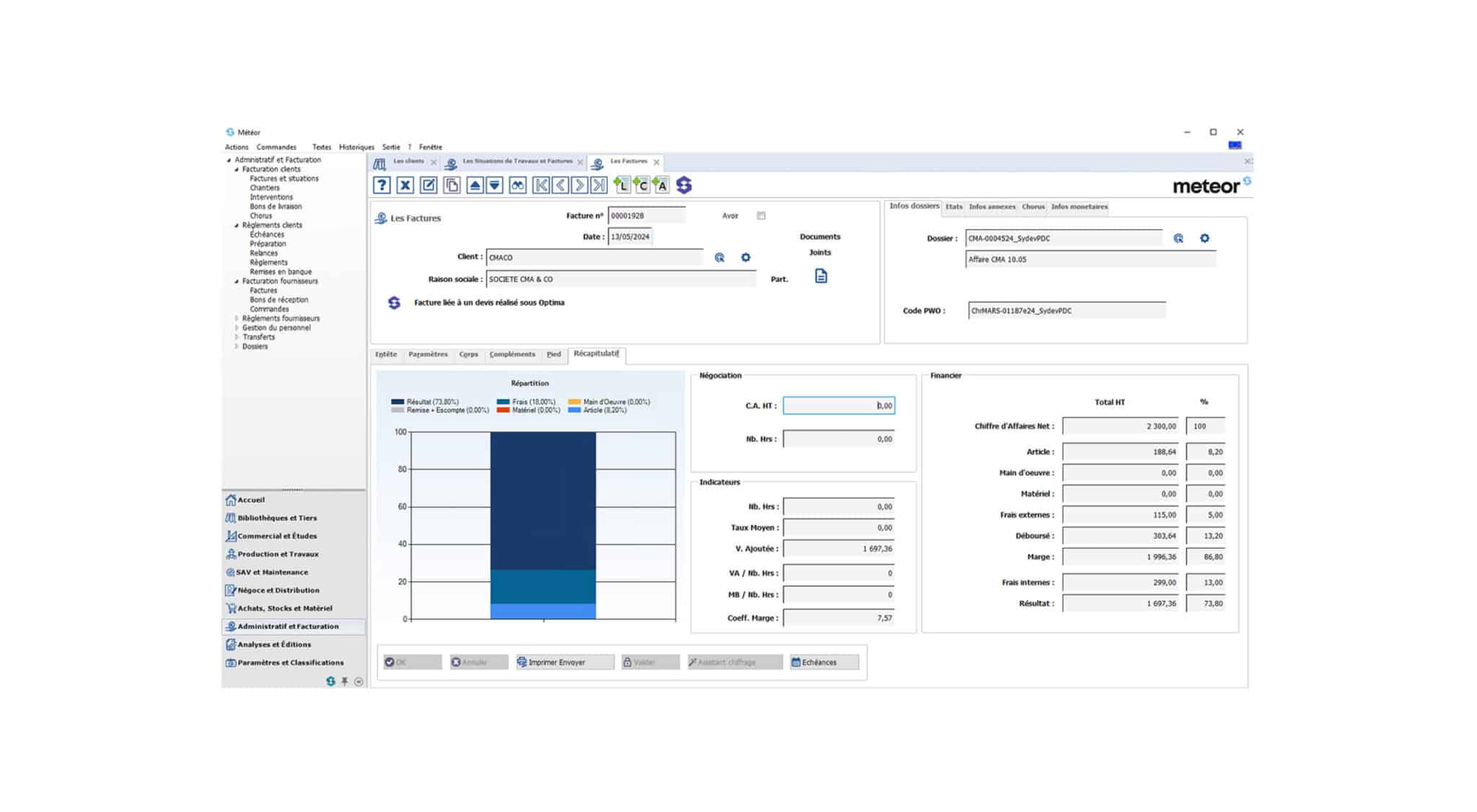
Task: Open the Actions menu
Action: tap(237, 147)
